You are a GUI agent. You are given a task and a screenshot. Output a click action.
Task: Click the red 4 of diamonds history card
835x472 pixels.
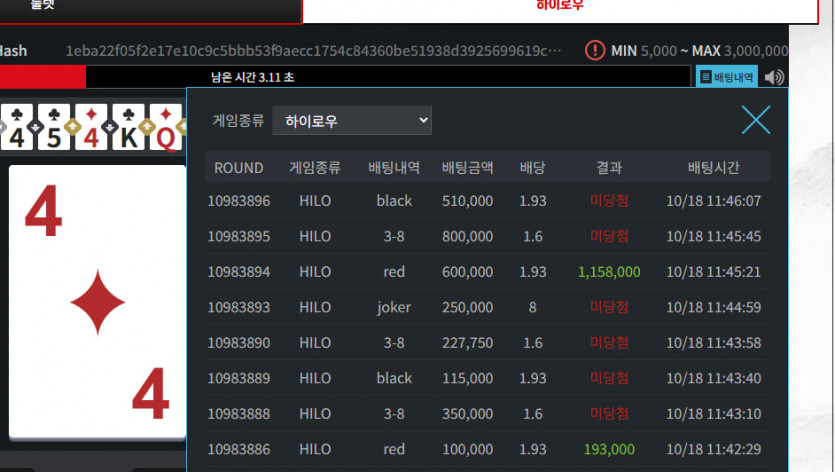click(x=91, y=127)
